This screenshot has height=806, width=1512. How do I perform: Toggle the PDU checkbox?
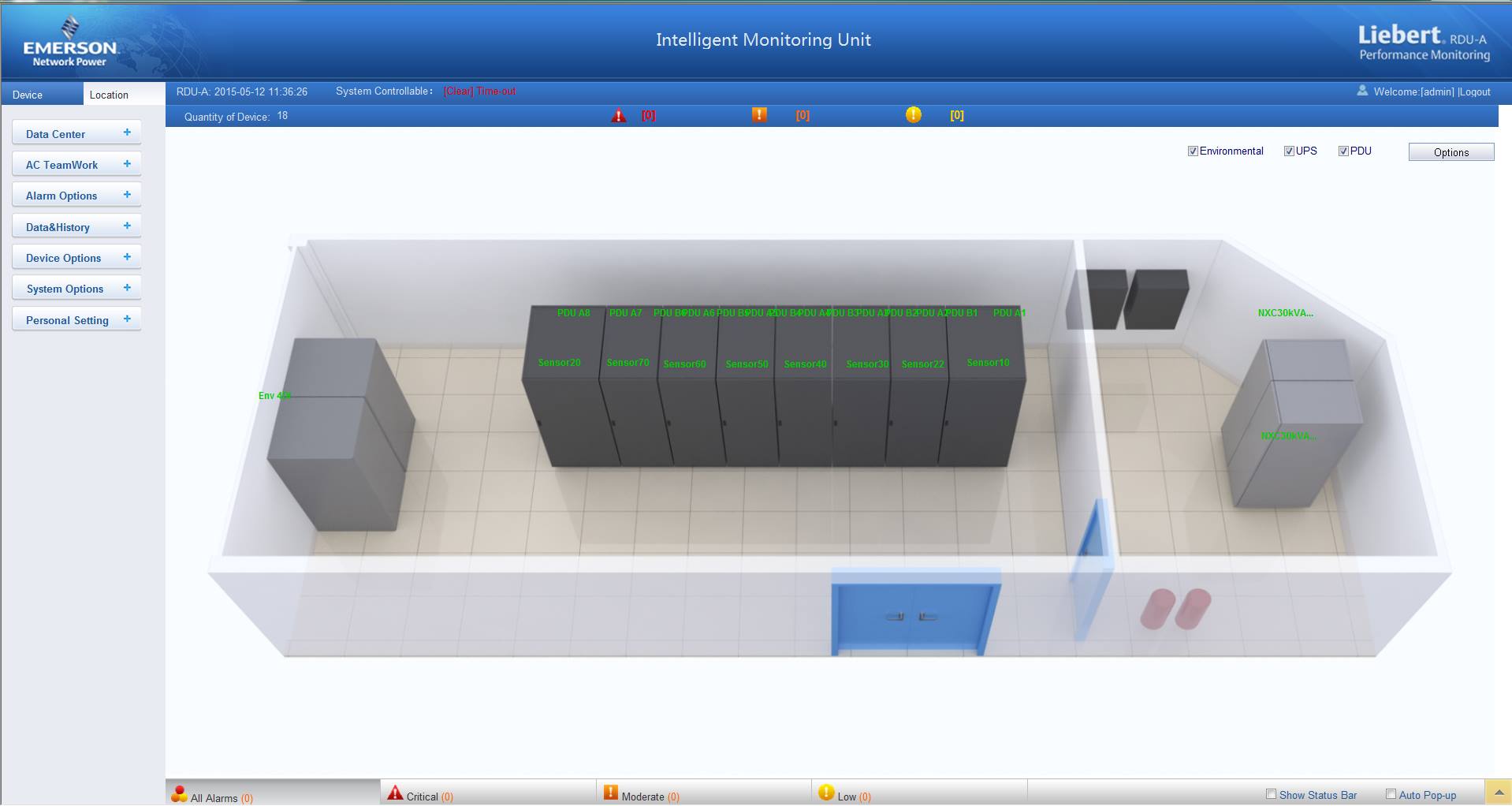(1343, 151)
